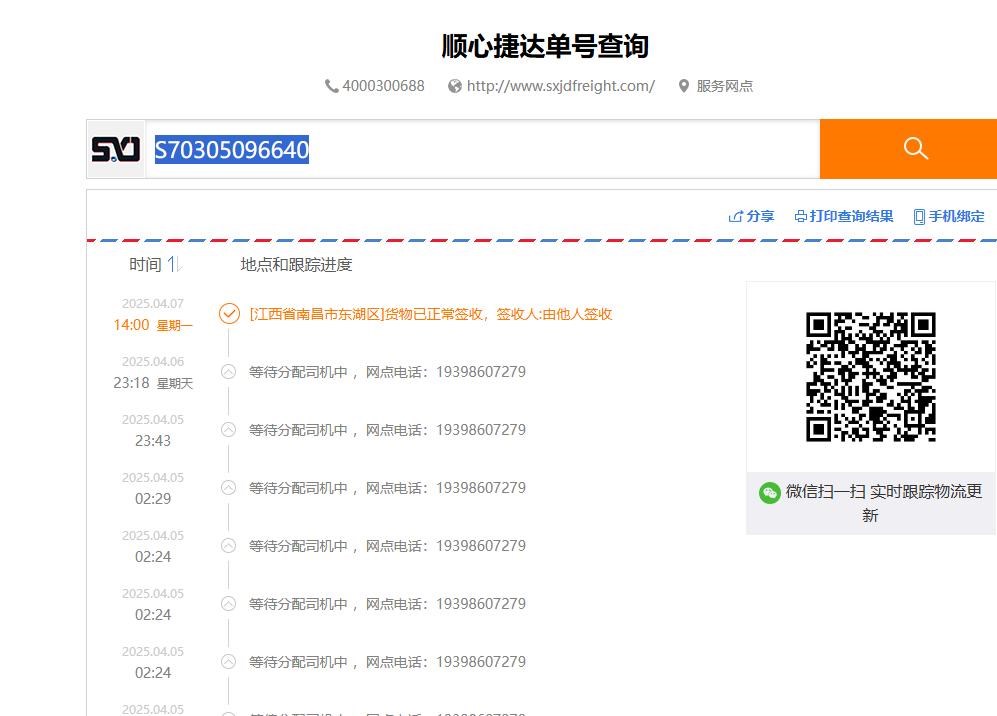Click the 等待分配司机中 status text in the 23:43 row
The height and width of the screenshot is (716, 997).
click(298, 430)
